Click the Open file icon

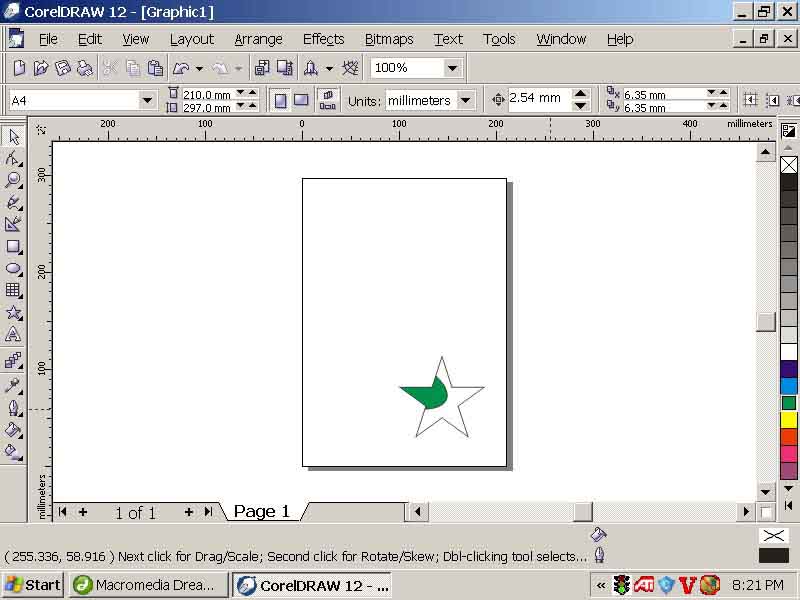click(41, 68)
